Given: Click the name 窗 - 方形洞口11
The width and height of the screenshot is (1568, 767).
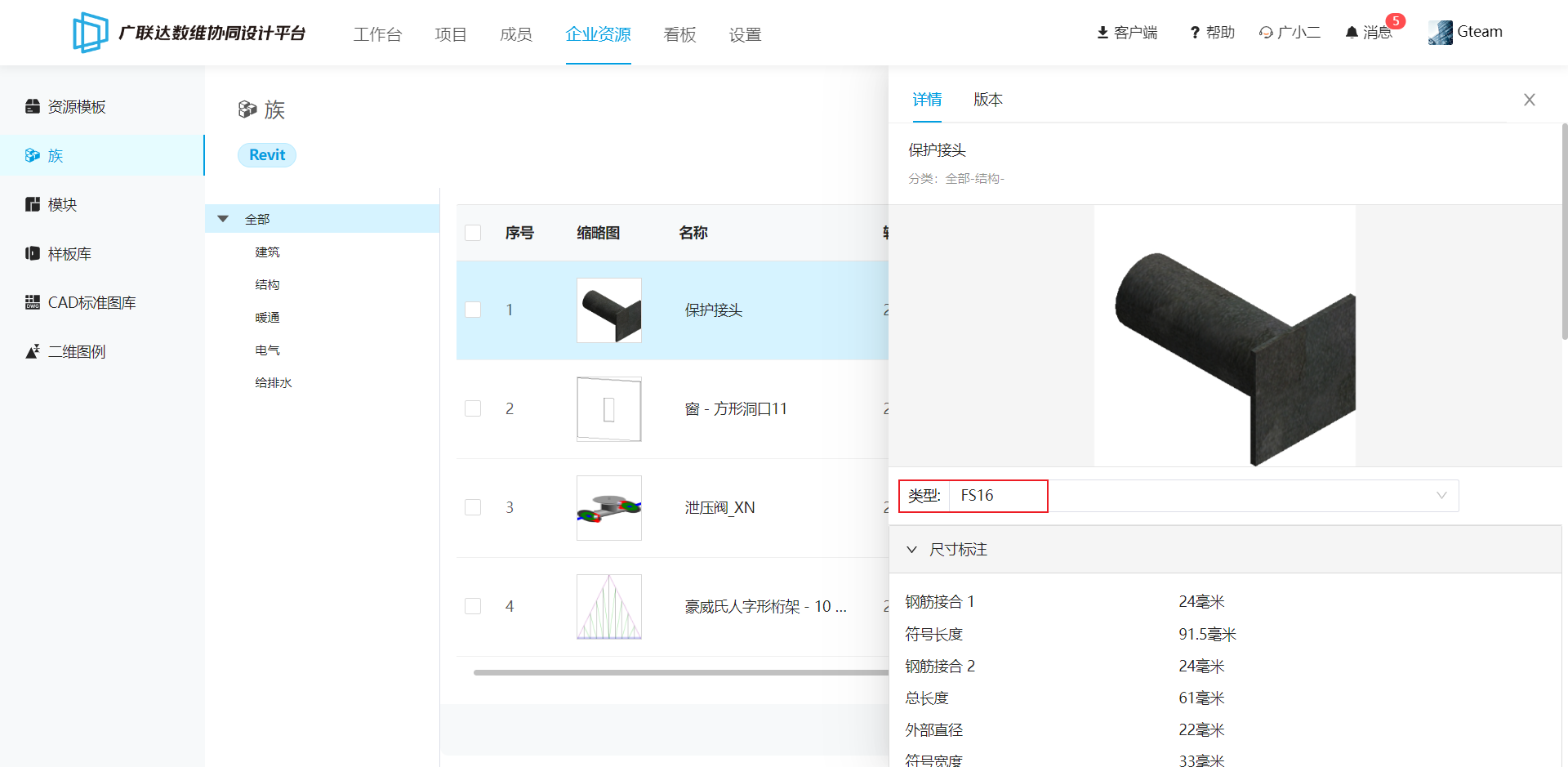Looking at the screenshot, I should (736, 409).
